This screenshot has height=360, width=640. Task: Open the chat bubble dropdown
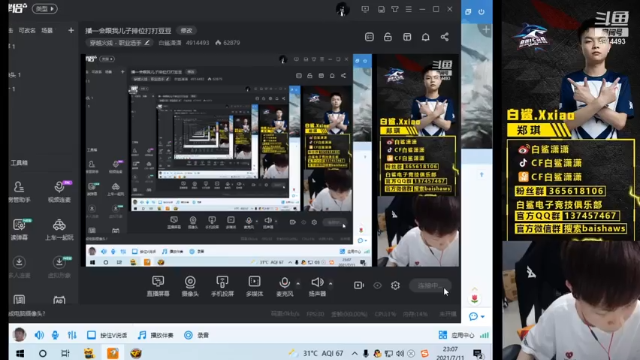[476, 316]
